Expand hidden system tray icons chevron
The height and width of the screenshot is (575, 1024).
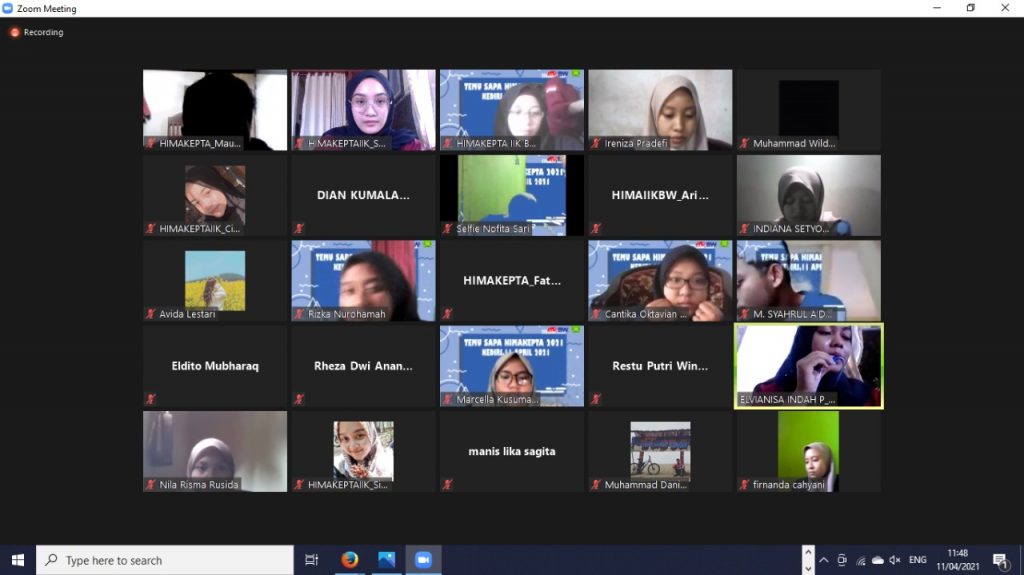[824, 560]
